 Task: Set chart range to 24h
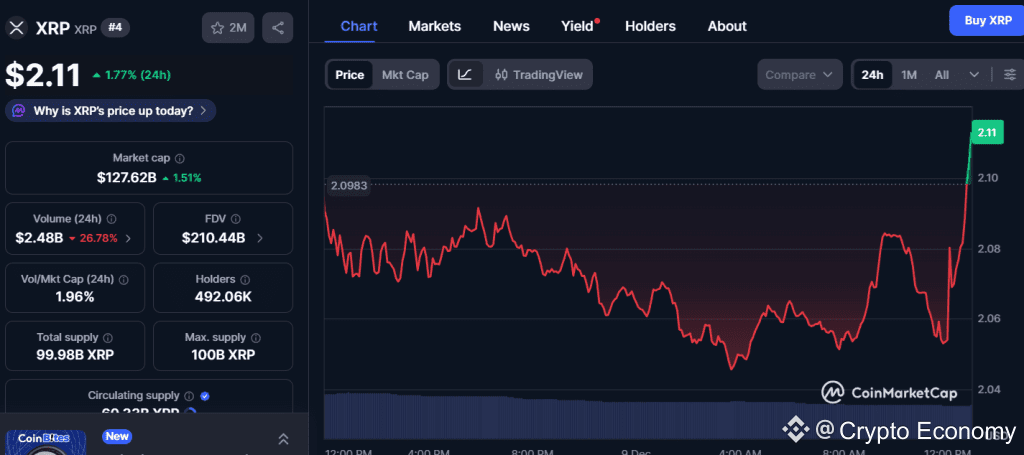872,74
